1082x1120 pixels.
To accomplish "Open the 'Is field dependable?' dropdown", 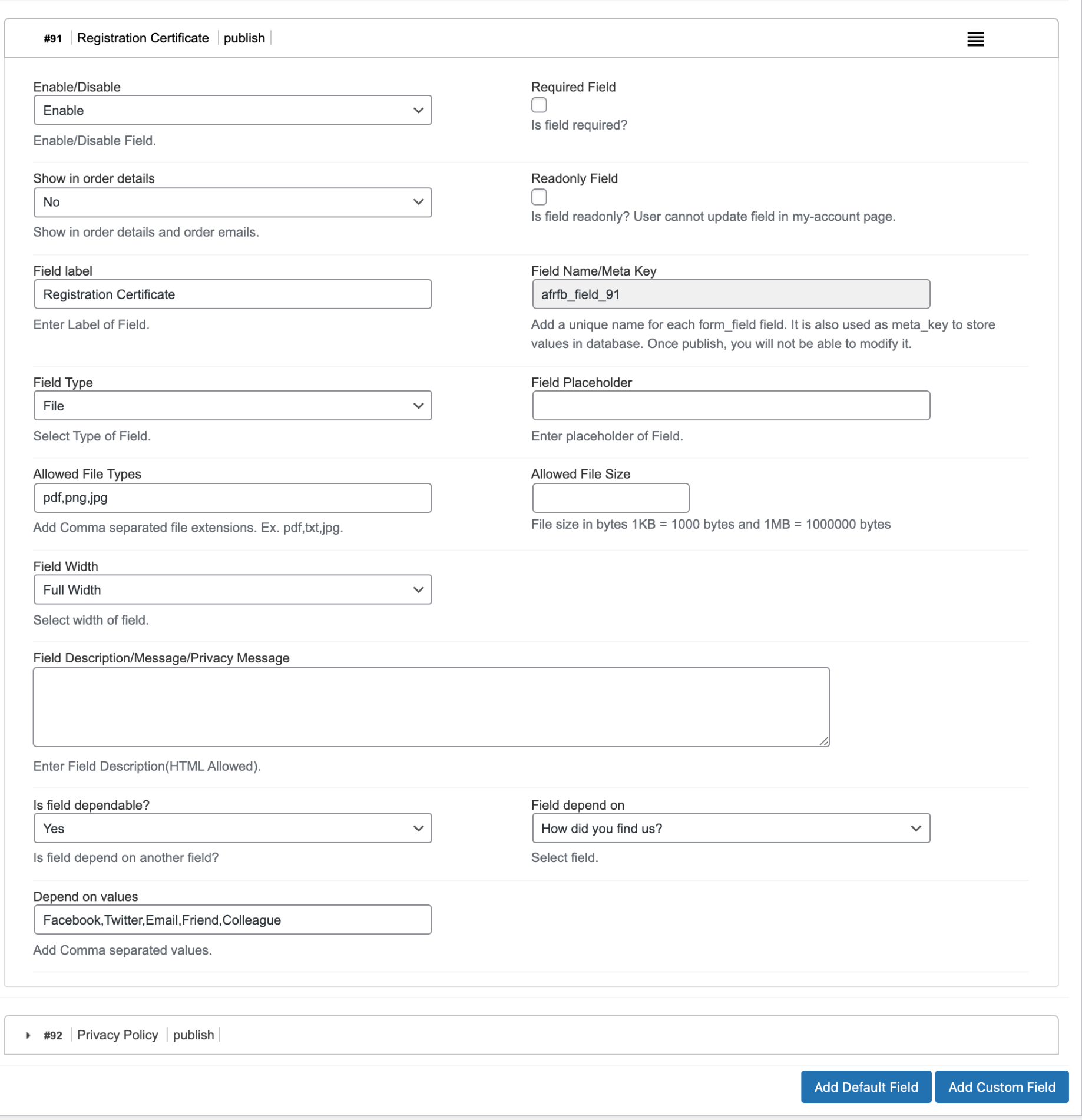I will tap(233, 828).
